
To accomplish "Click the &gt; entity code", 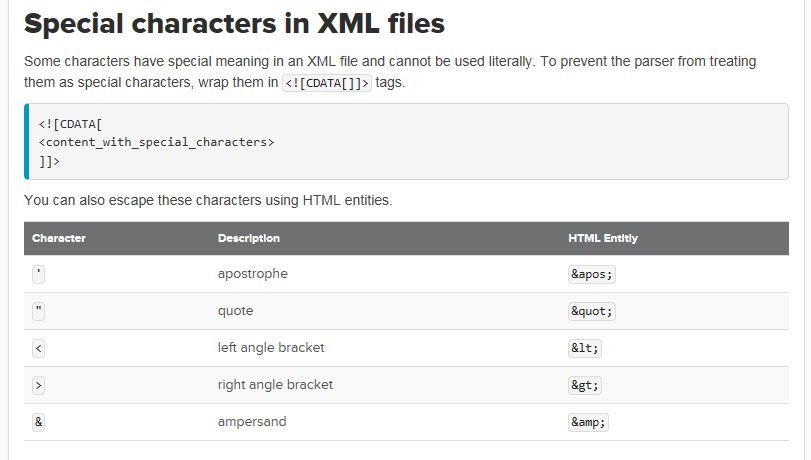I will 585,385.
